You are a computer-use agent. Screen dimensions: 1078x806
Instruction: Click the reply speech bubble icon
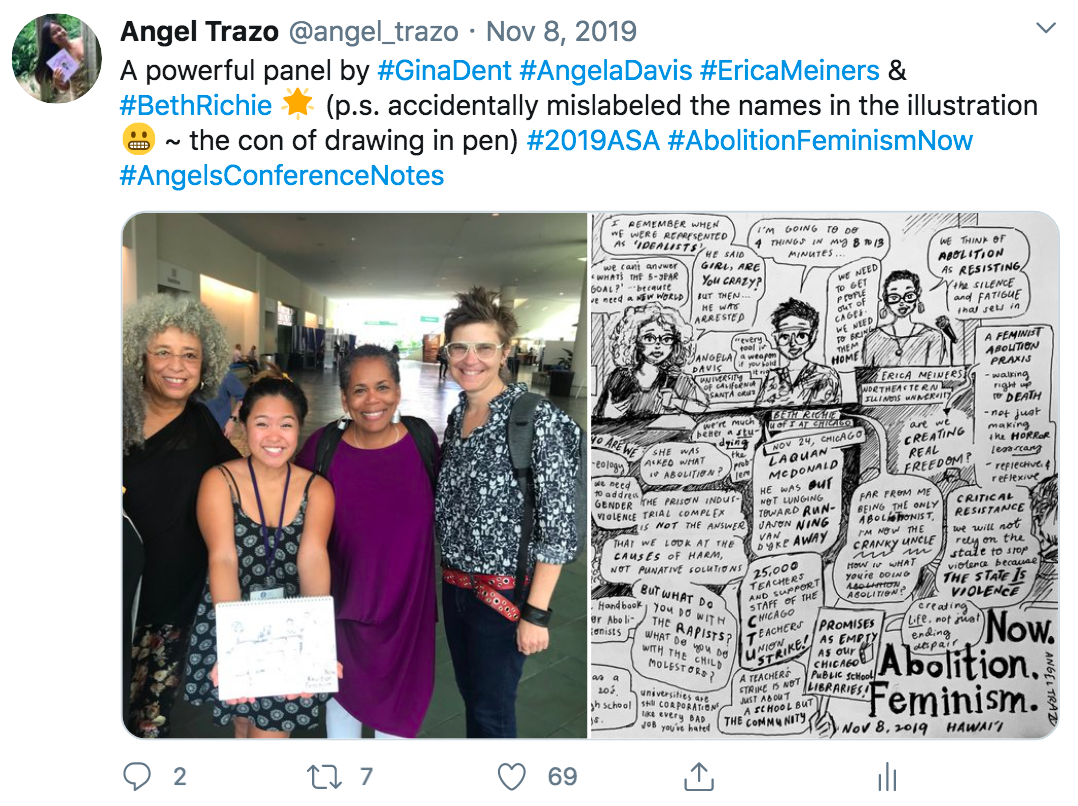coord(137,776)
